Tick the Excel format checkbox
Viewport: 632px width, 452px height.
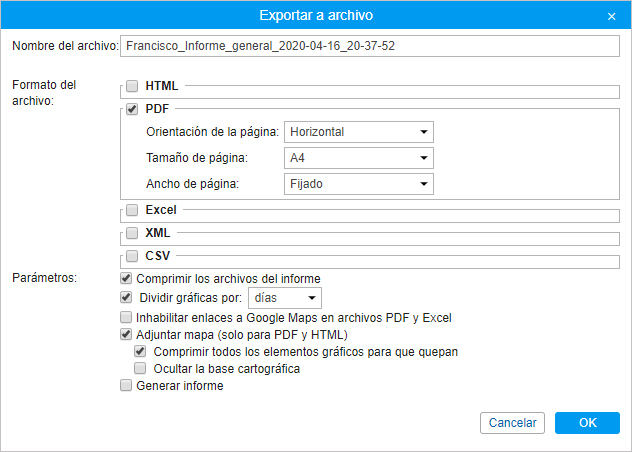[132, 210]
